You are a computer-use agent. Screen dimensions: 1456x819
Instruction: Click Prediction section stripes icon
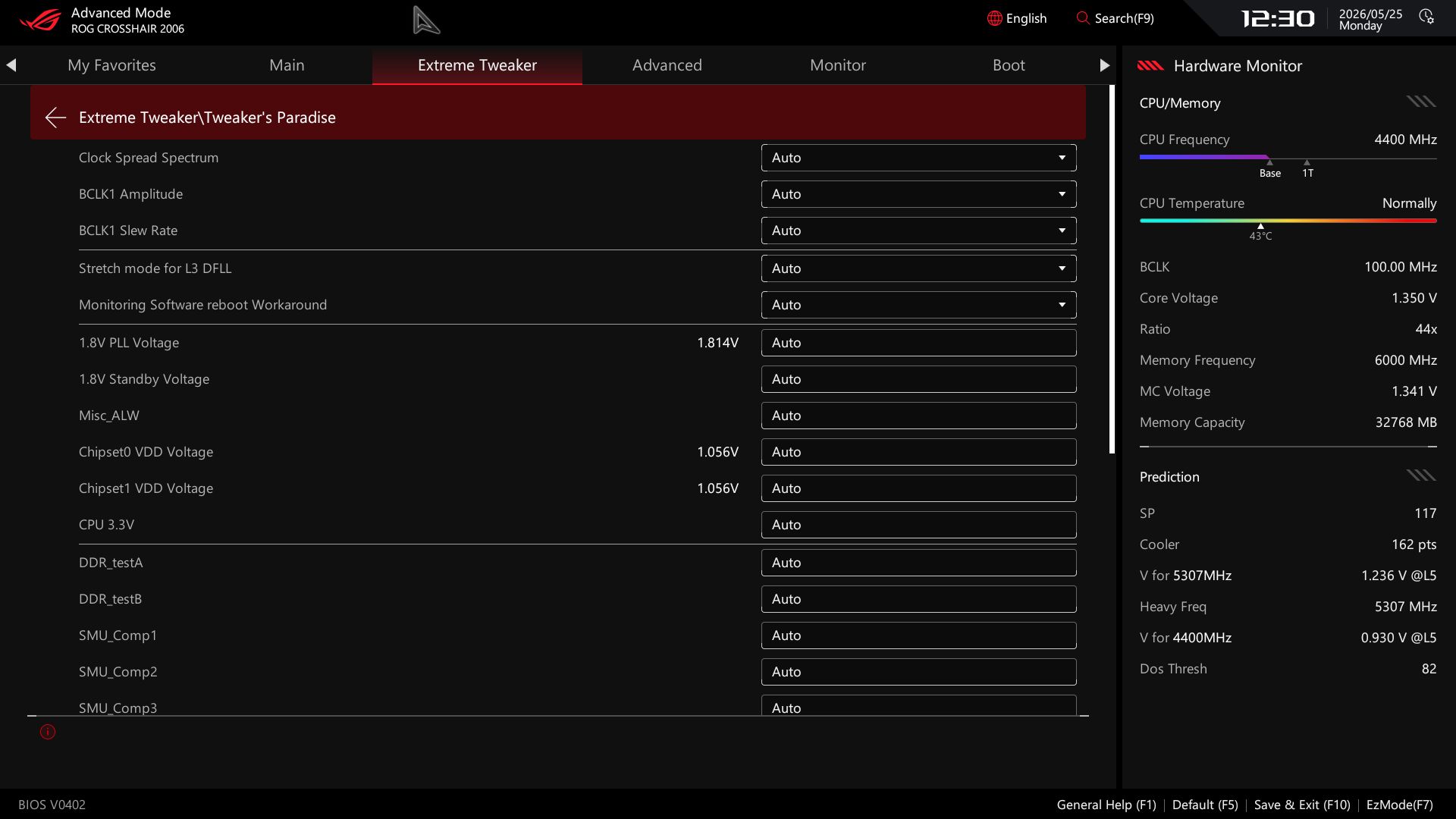tap(1421, 475)
